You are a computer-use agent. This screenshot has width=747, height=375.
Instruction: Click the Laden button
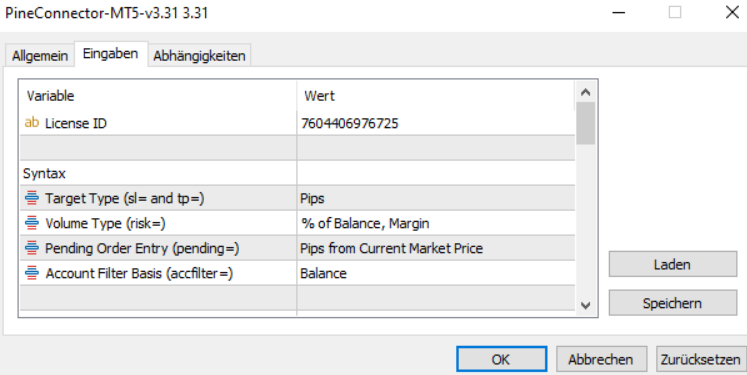pyautogui.click(x=672, y=264)
